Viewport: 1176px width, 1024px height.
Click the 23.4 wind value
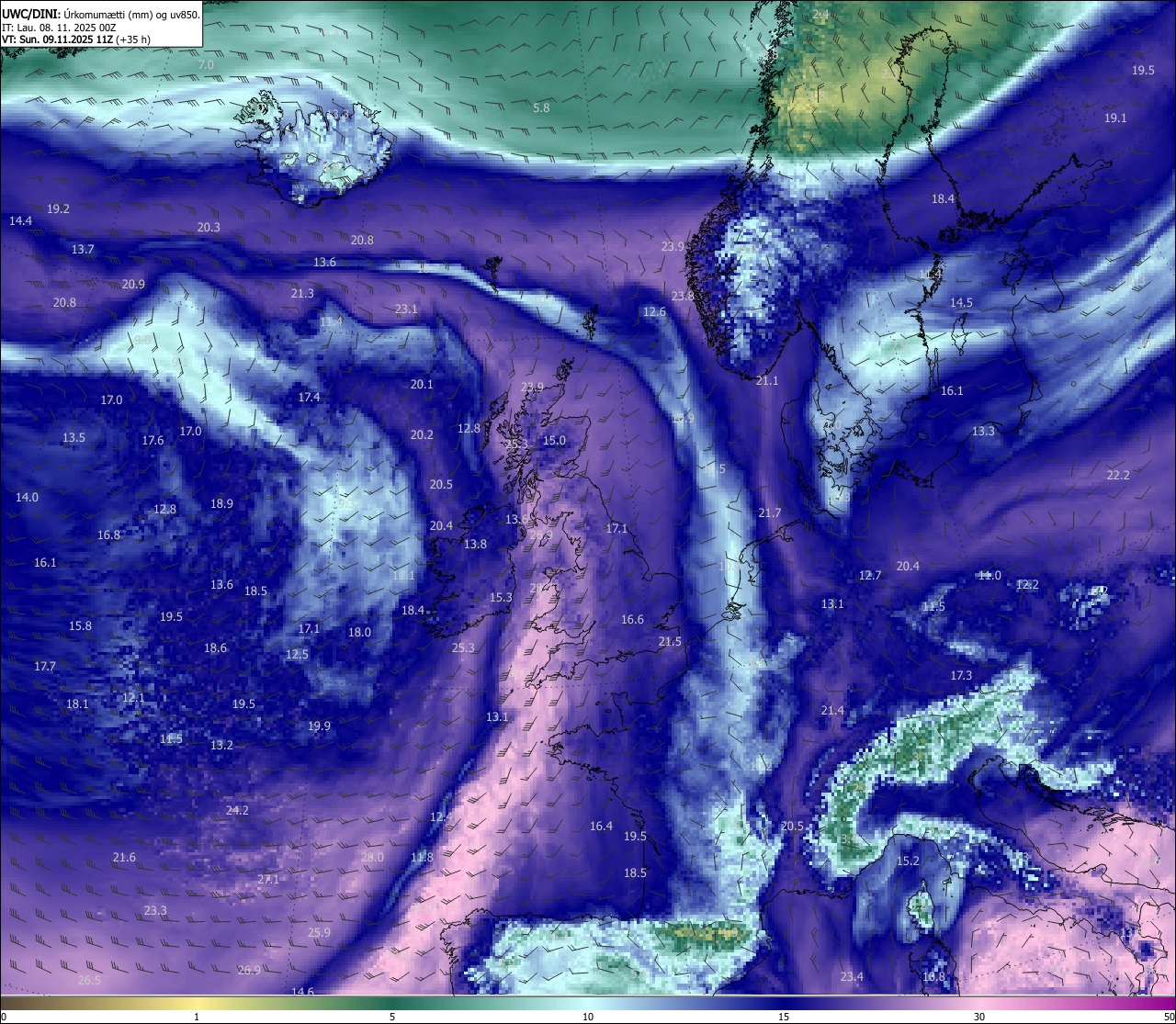pyautogui.click(x=852, y=976)
